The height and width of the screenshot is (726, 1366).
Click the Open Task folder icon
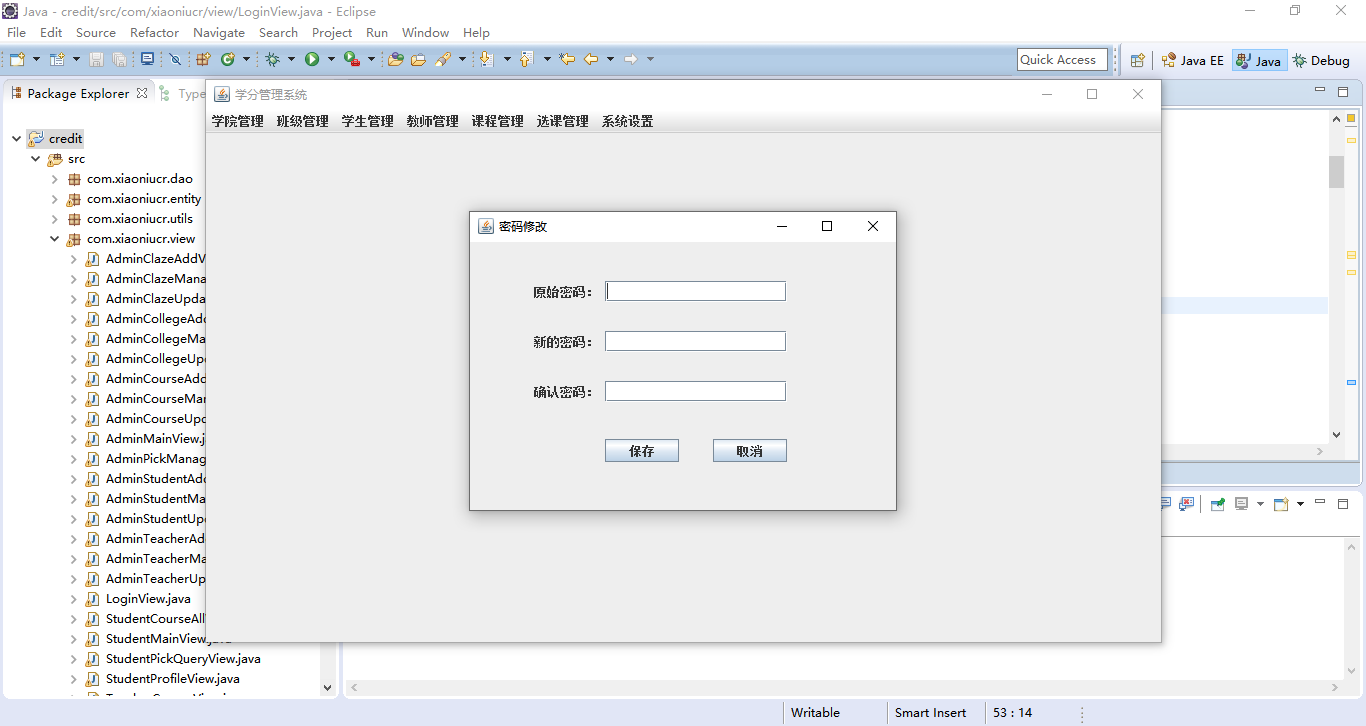[418, 60]
